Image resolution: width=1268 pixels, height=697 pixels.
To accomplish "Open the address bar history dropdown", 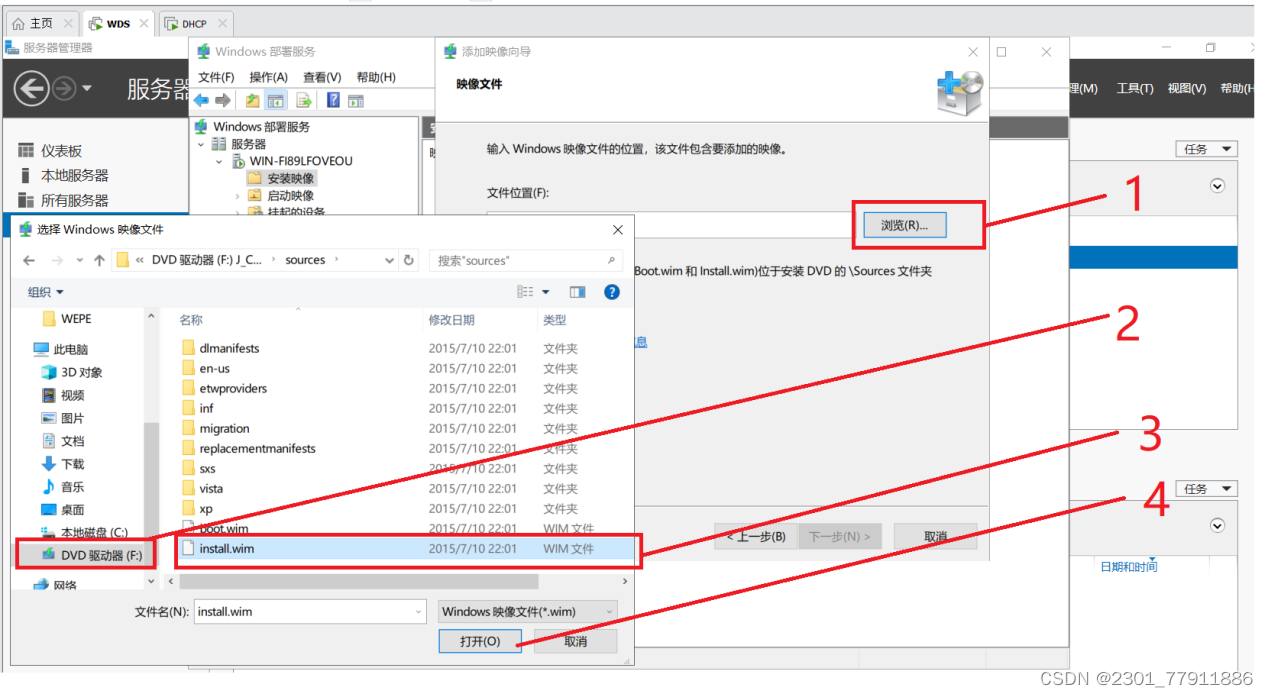I will pos(389,260).
